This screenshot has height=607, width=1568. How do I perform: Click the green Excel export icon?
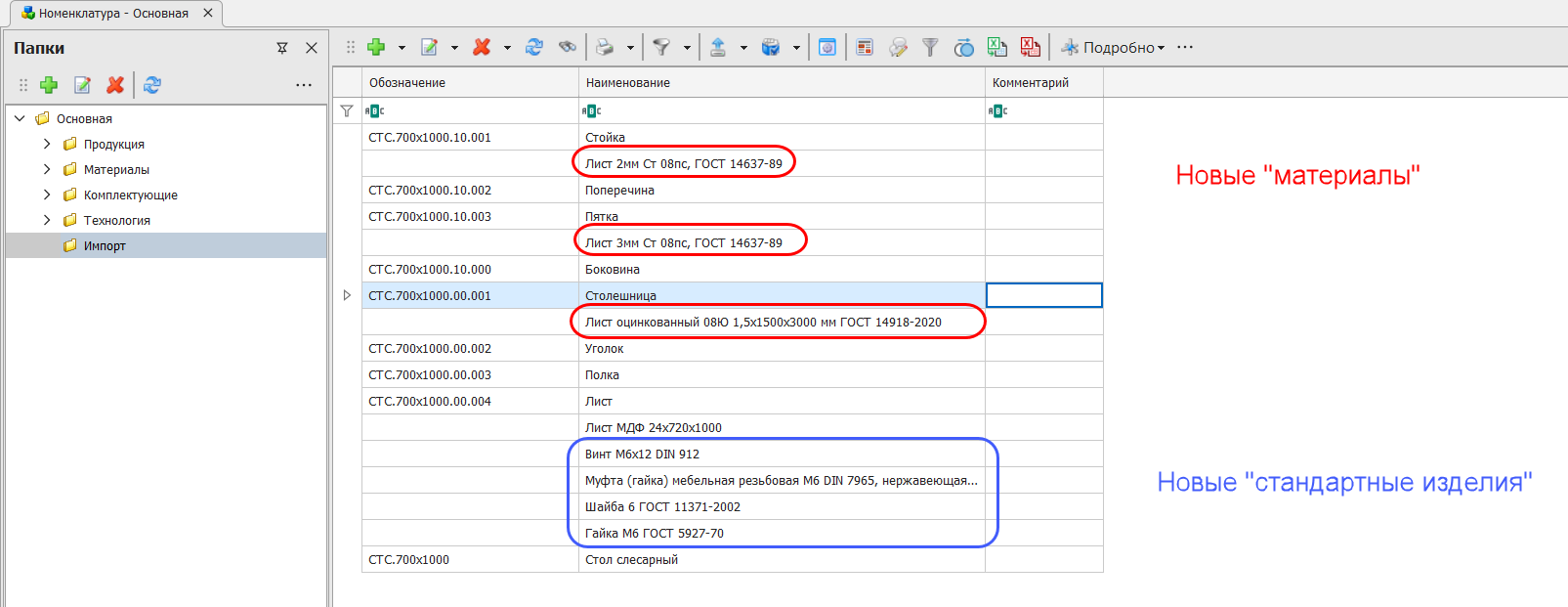[x=996, y=47]
